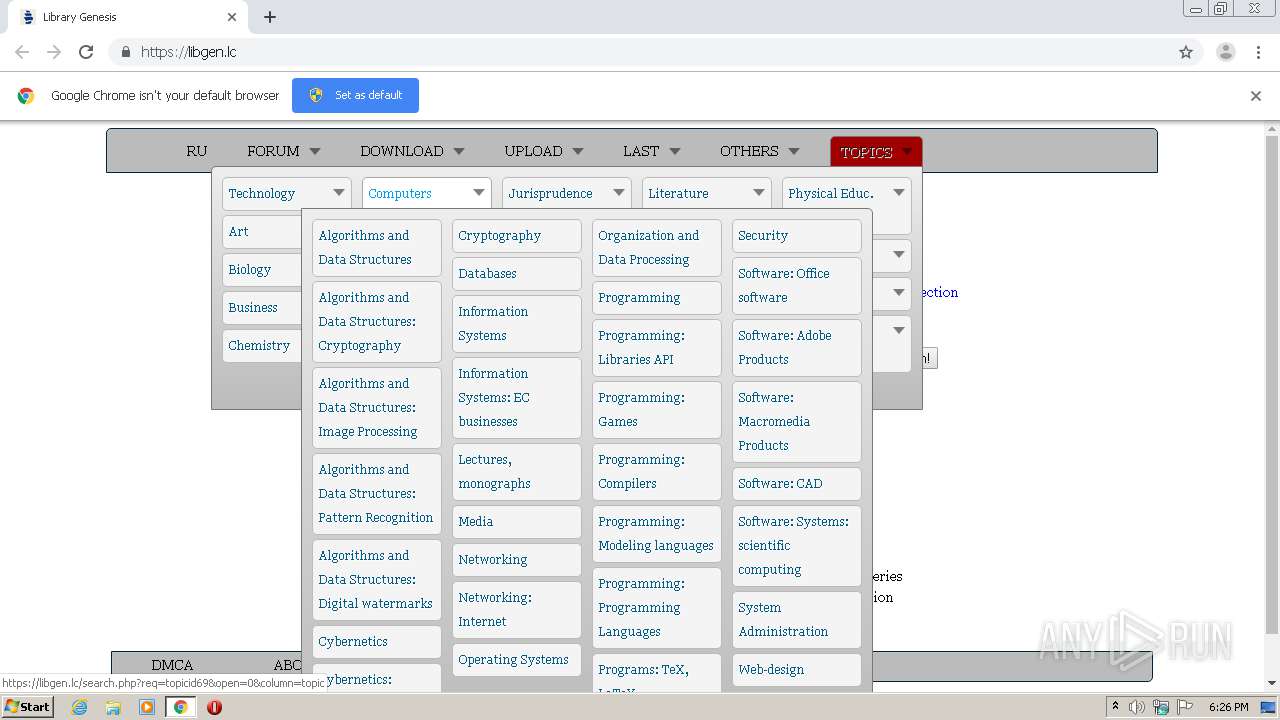
Task: Select the Operating Systems subtopic
Action: [x=517, y=659]
